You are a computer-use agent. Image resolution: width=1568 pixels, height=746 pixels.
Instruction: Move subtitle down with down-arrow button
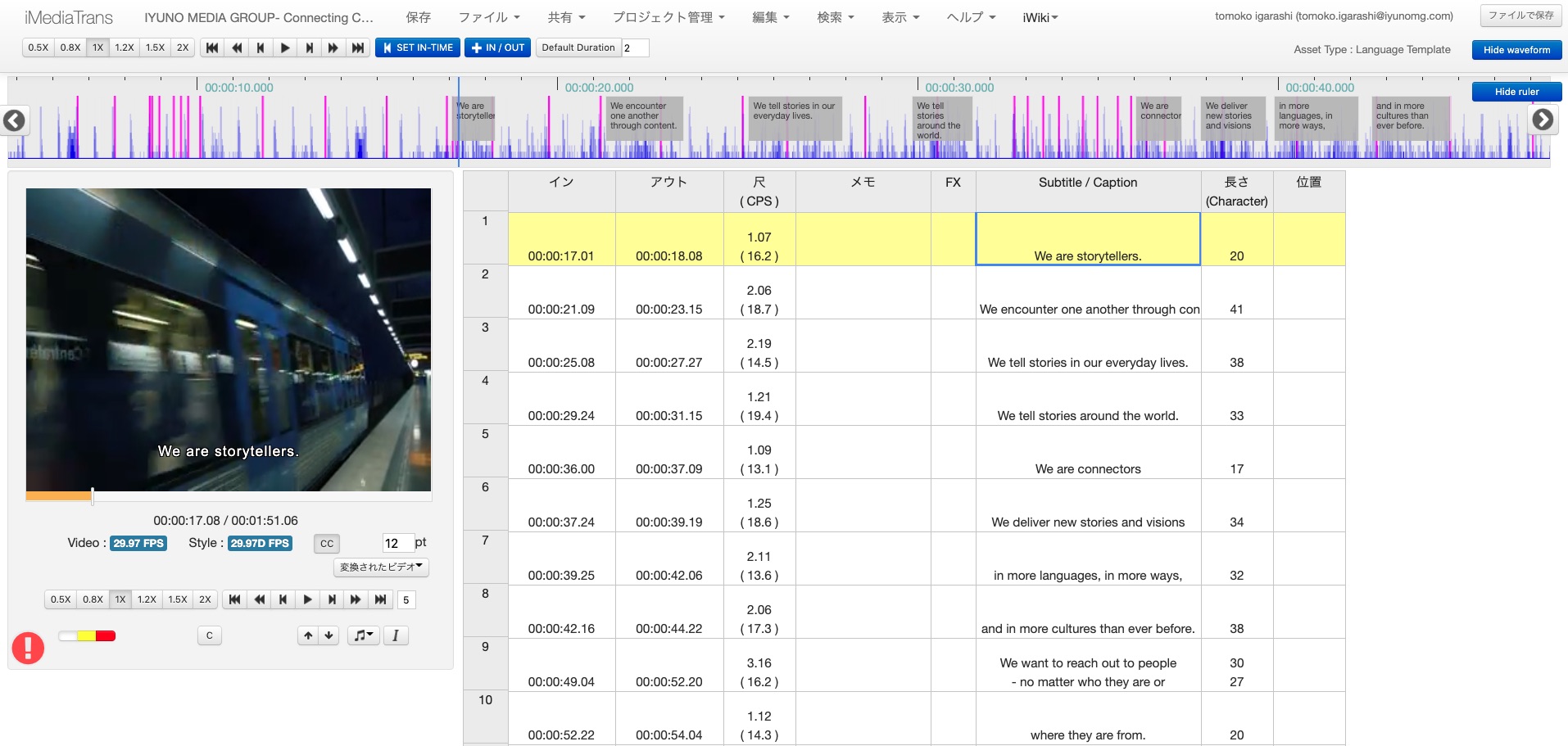click(329, 635)
